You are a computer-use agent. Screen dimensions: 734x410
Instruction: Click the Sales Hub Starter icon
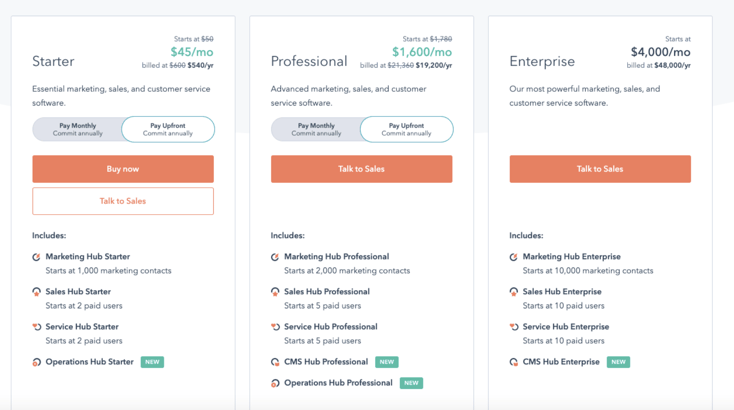(37, 292)
